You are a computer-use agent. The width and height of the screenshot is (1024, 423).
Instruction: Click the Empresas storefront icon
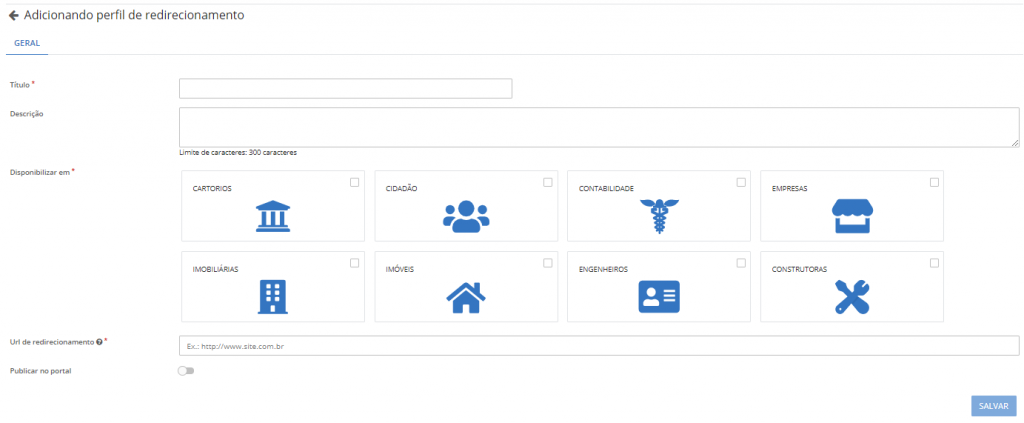tap(852, 216)
